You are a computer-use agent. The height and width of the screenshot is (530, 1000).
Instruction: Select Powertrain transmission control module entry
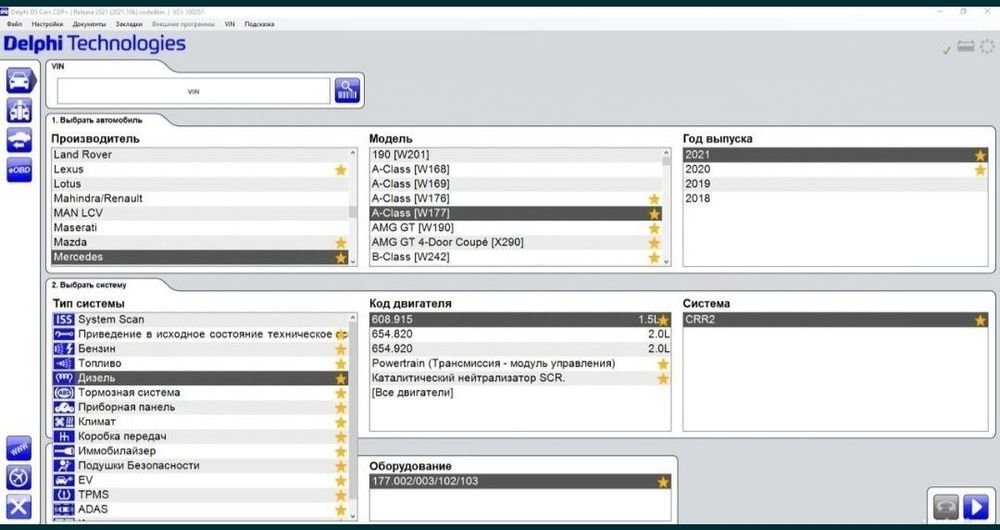tap(520, 364)
